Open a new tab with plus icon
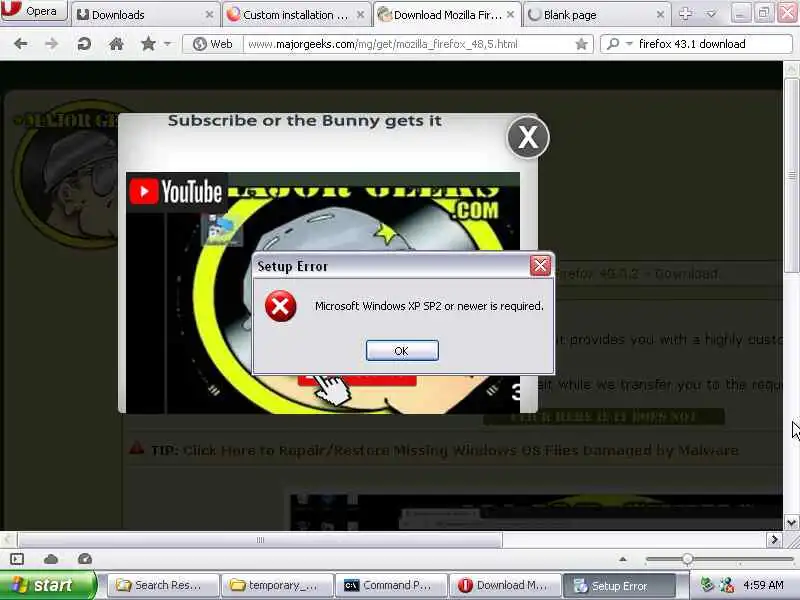This screenshot has width=800, height=600. tap(686, 14)
